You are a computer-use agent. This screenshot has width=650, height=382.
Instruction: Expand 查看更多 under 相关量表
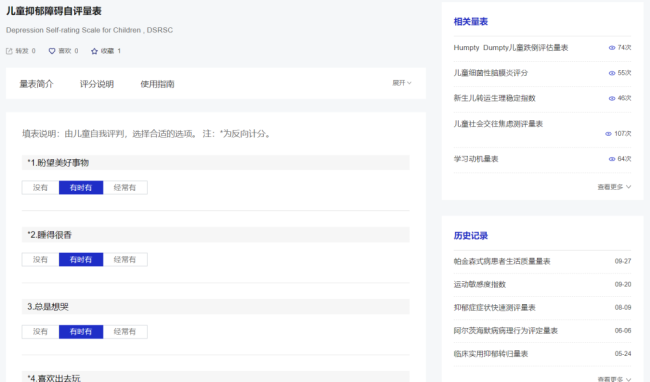[614, 187]
